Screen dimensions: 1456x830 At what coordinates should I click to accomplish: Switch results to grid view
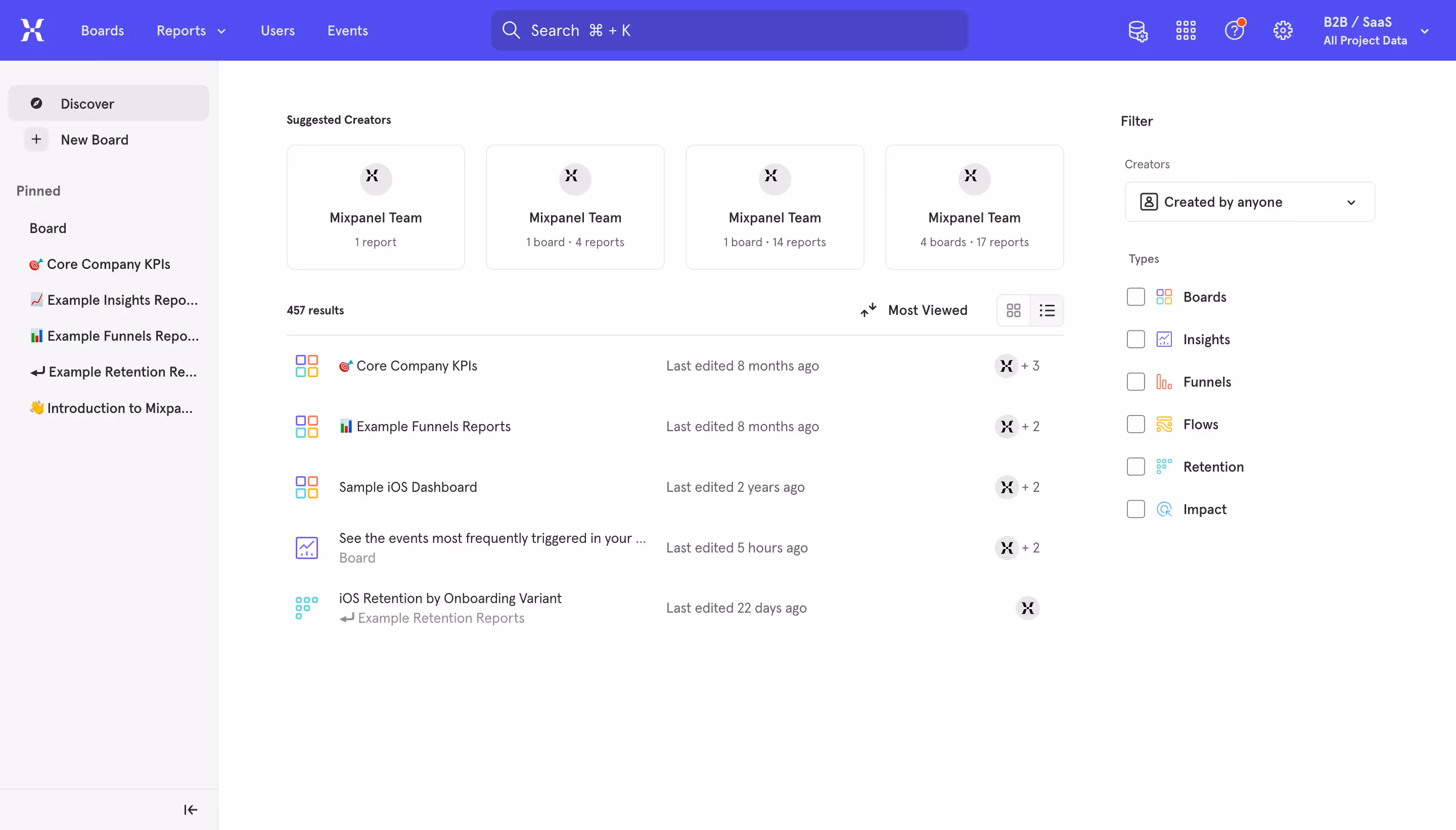tap(1014, 310)
